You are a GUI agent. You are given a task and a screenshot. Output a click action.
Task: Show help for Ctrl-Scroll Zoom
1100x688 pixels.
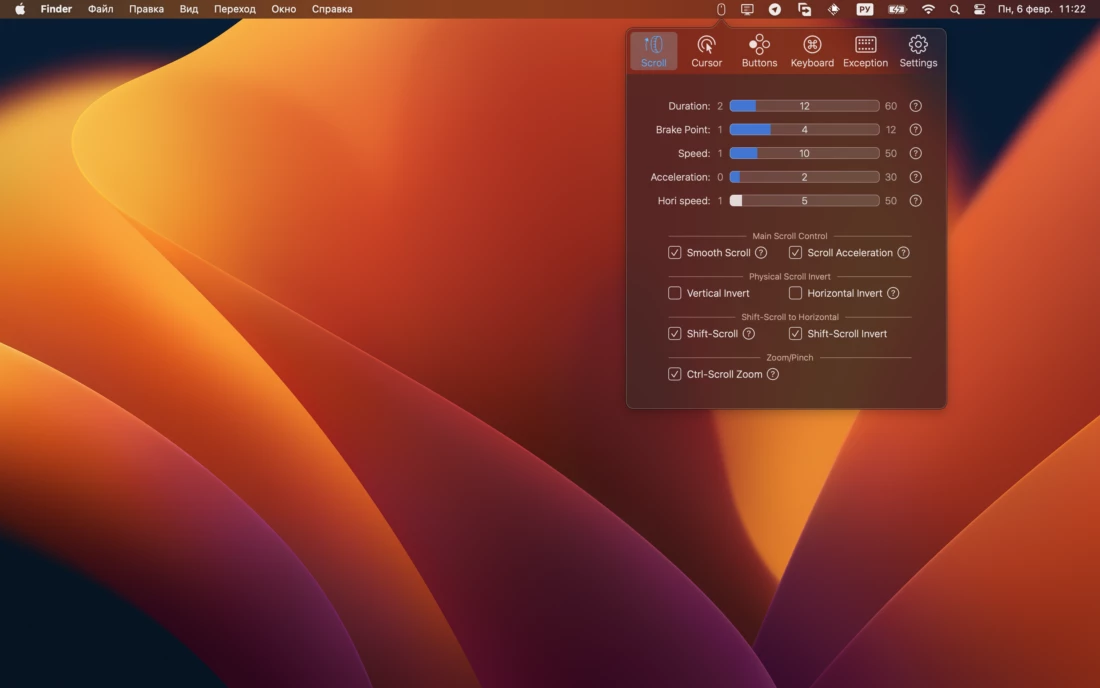coord(772,374)
